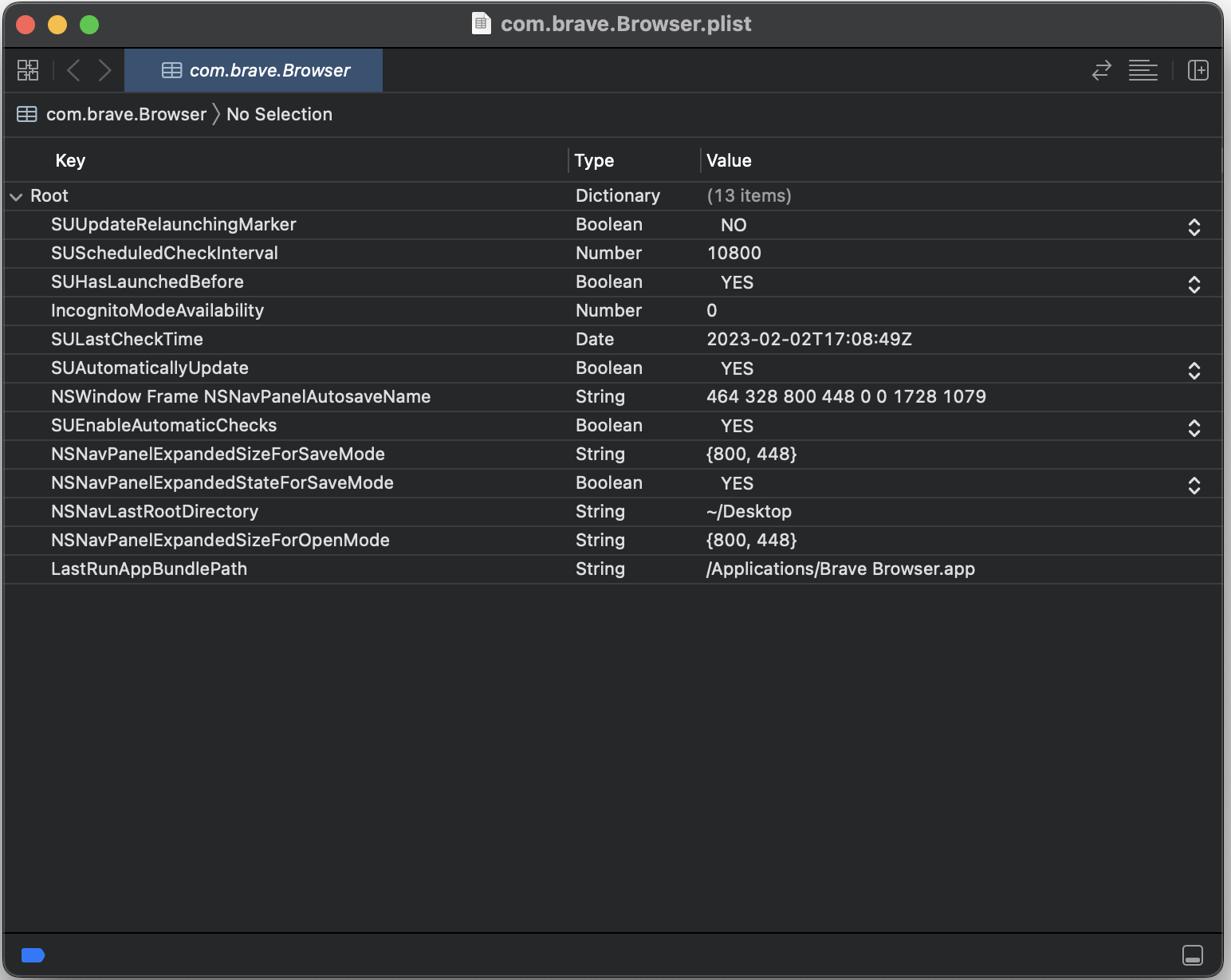Select the SUUpdateRelaunchingMarker key

(x=174, y=225)
